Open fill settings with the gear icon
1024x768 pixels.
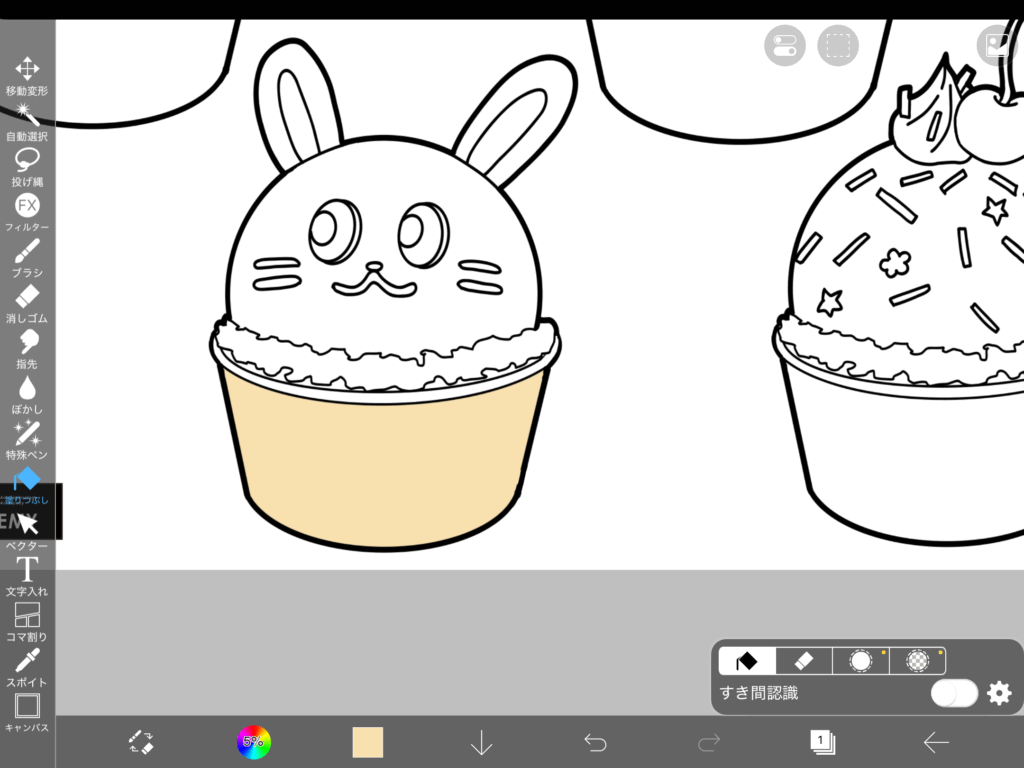coord(999,693)
